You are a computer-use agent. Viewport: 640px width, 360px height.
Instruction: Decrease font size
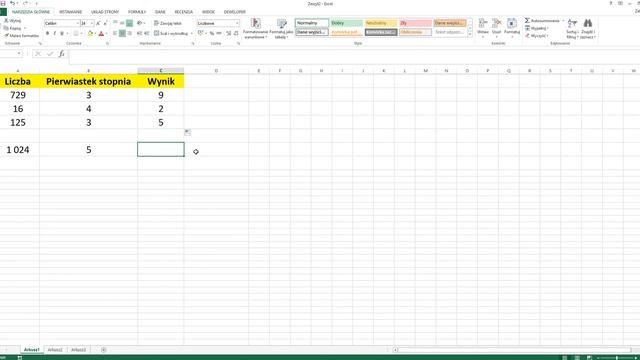click(105, 23)
